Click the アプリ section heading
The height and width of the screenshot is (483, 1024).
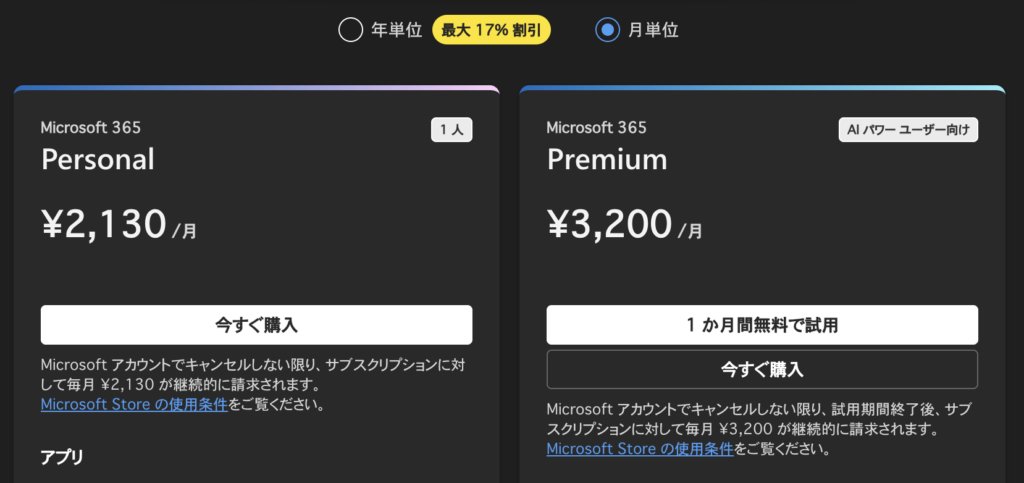pyautogui.click(x=62, y=457)
